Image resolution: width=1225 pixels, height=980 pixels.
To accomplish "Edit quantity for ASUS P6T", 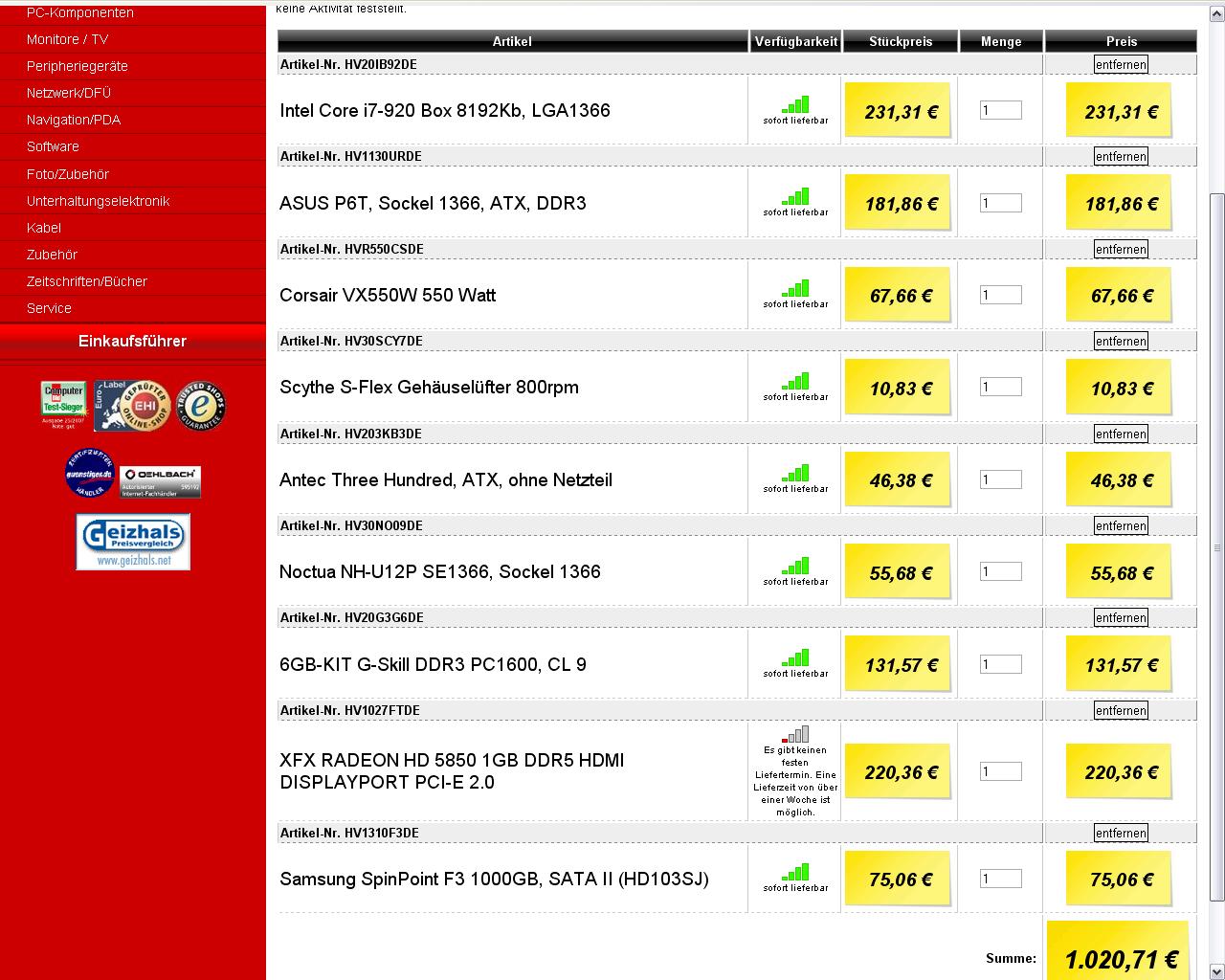I will click(x=1000, y=203).
